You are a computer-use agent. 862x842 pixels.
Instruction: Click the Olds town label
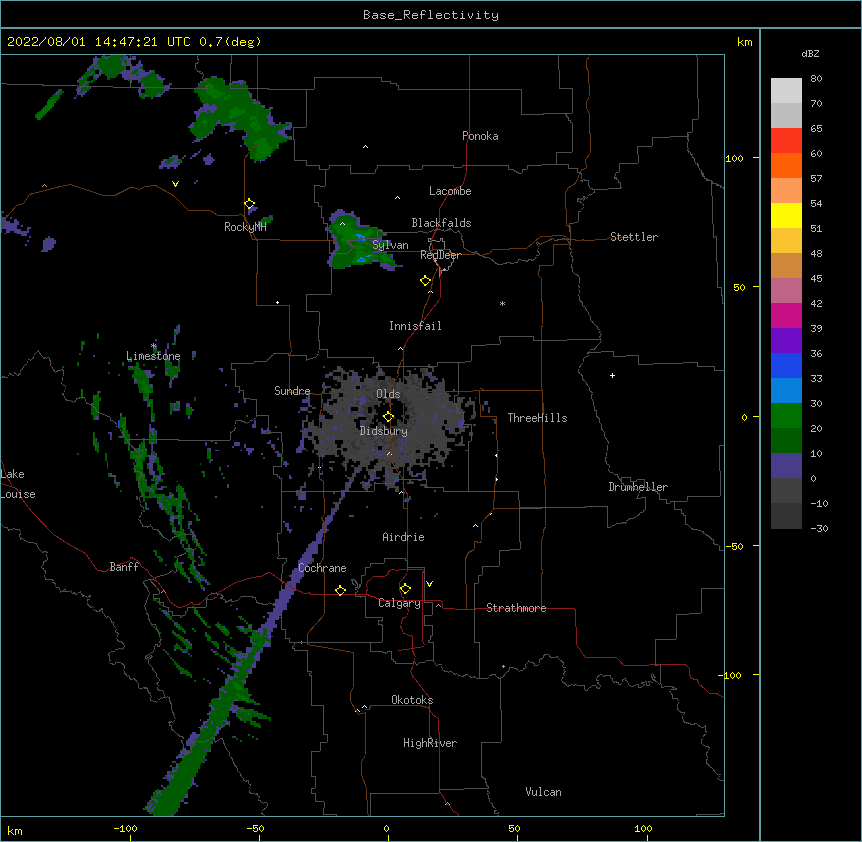(388, 394)
